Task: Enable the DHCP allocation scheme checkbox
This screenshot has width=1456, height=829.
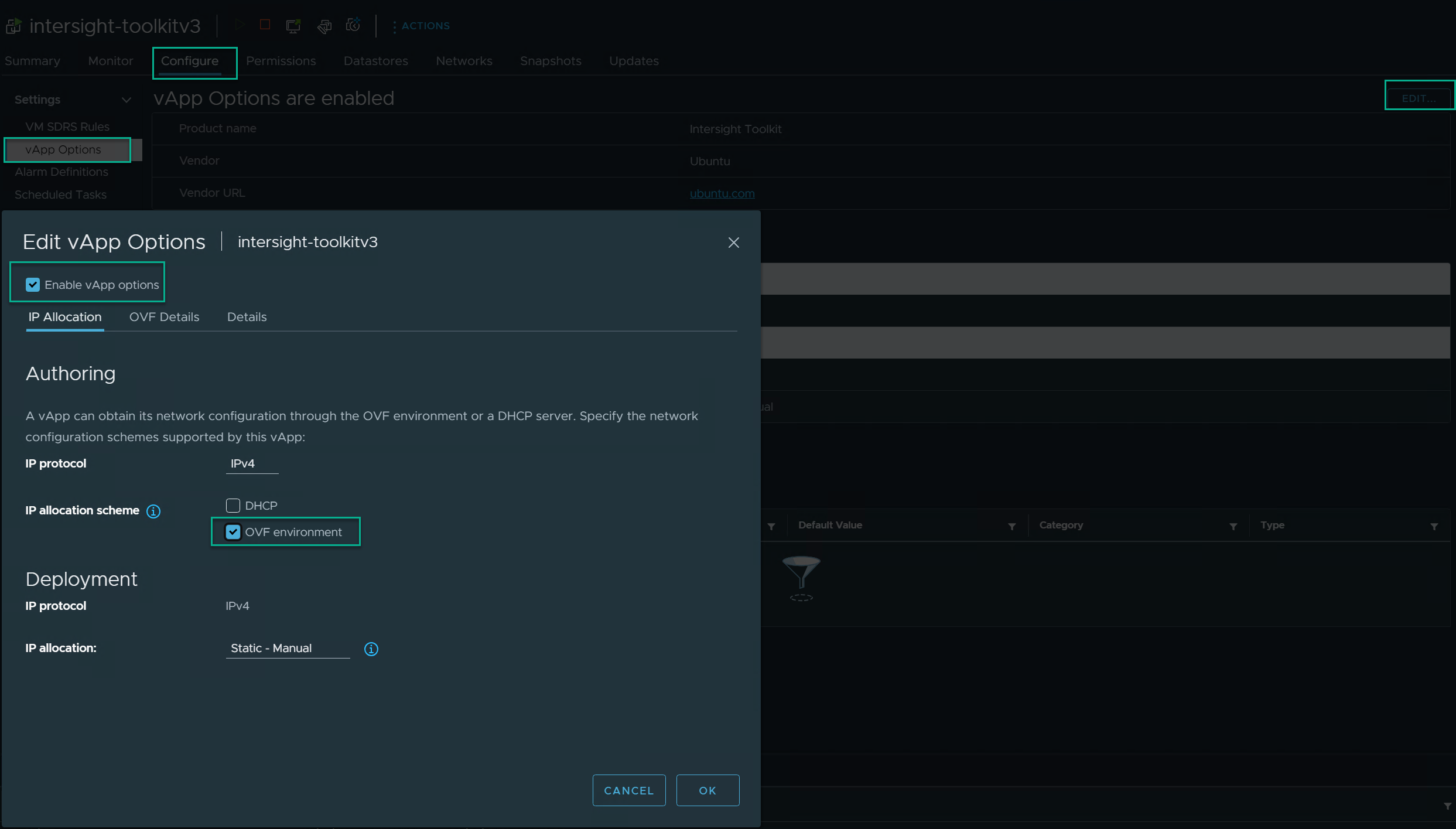Action: tap(233, 506)
